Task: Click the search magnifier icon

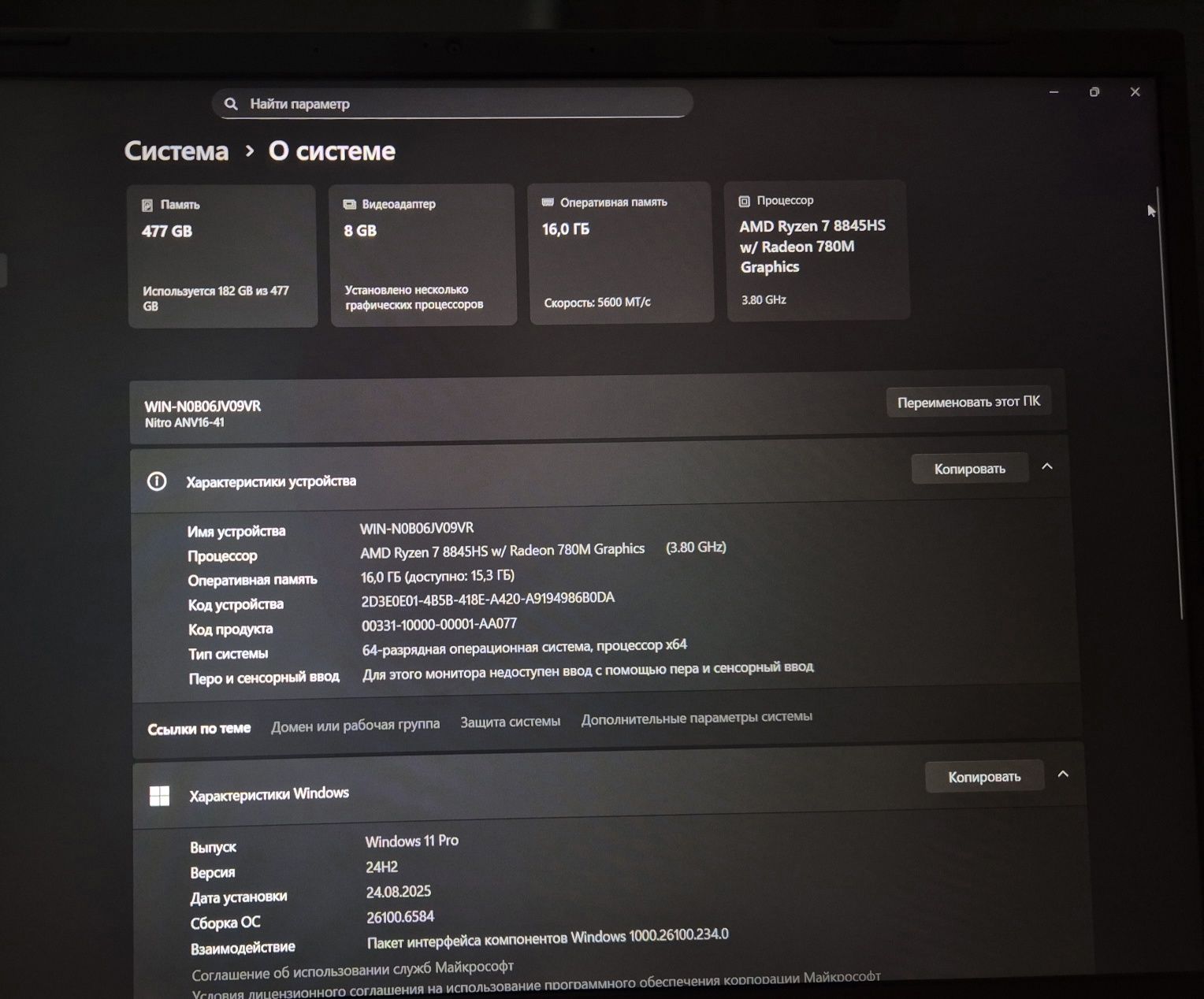Action: [x=231, y=104]
